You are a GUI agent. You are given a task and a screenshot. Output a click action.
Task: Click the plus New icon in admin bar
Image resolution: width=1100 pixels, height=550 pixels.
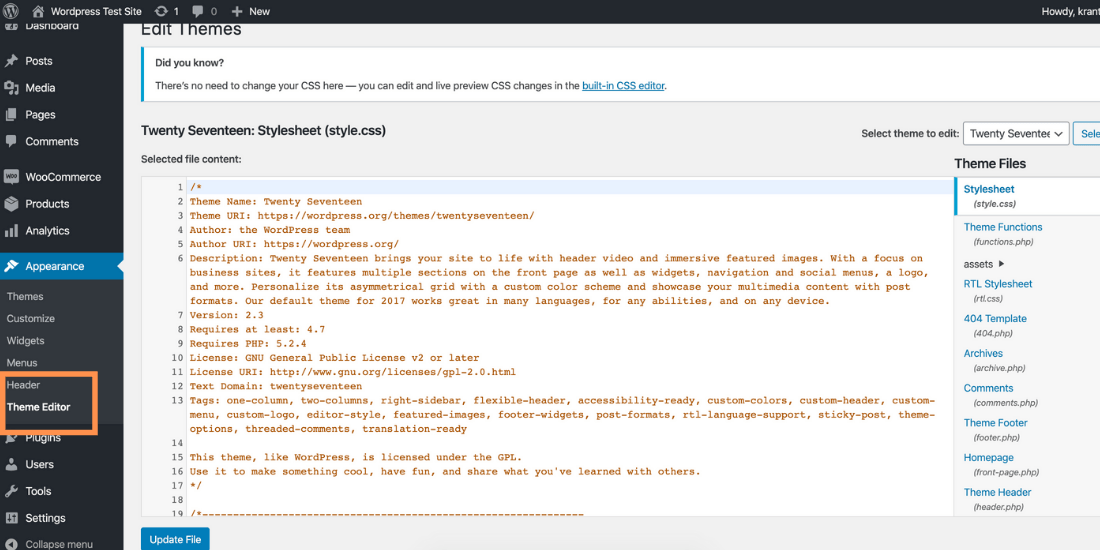pyautogui.click(x=238, y=11)
